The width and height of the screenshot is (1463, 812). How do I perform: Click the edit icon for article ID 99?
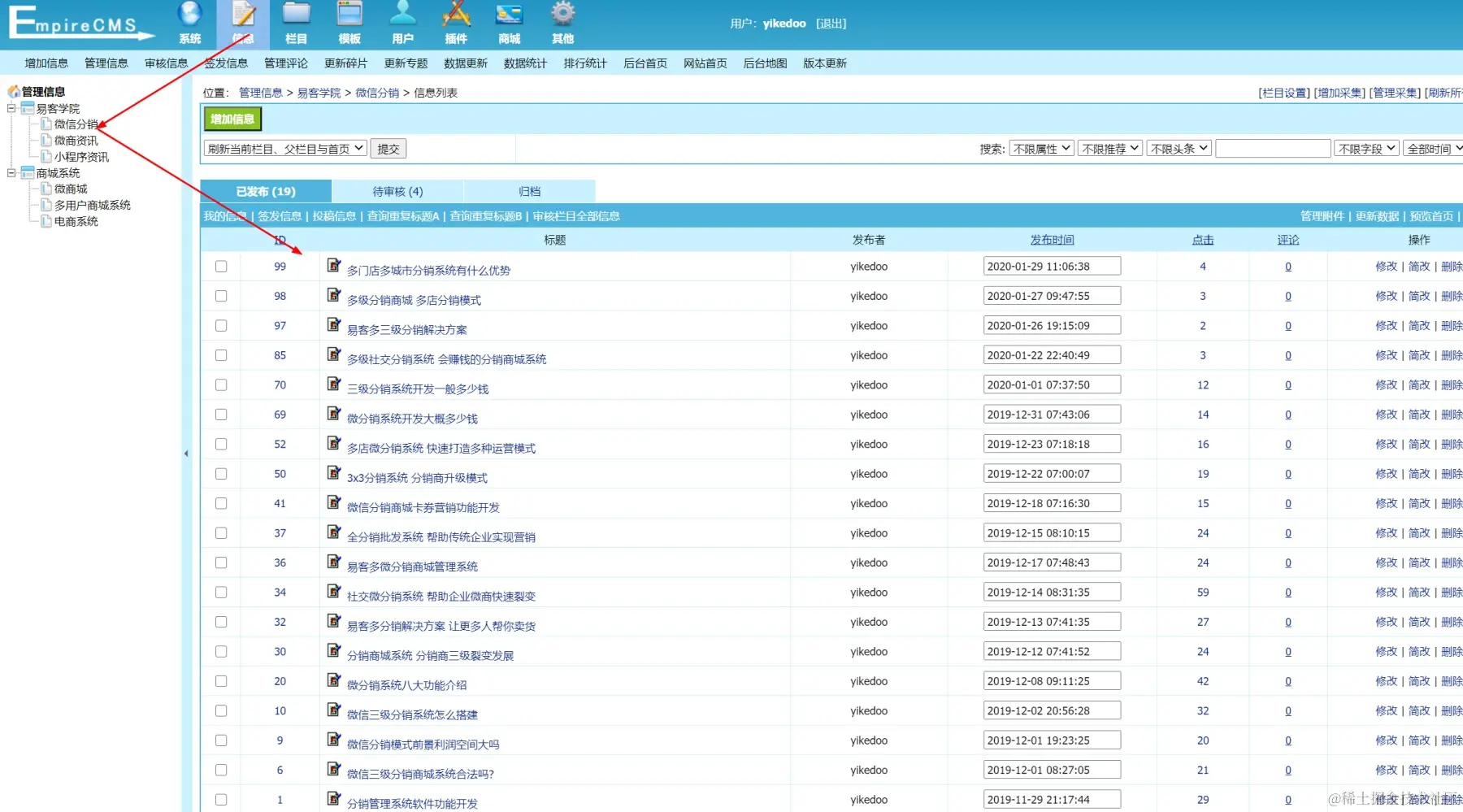click(334, 265)
